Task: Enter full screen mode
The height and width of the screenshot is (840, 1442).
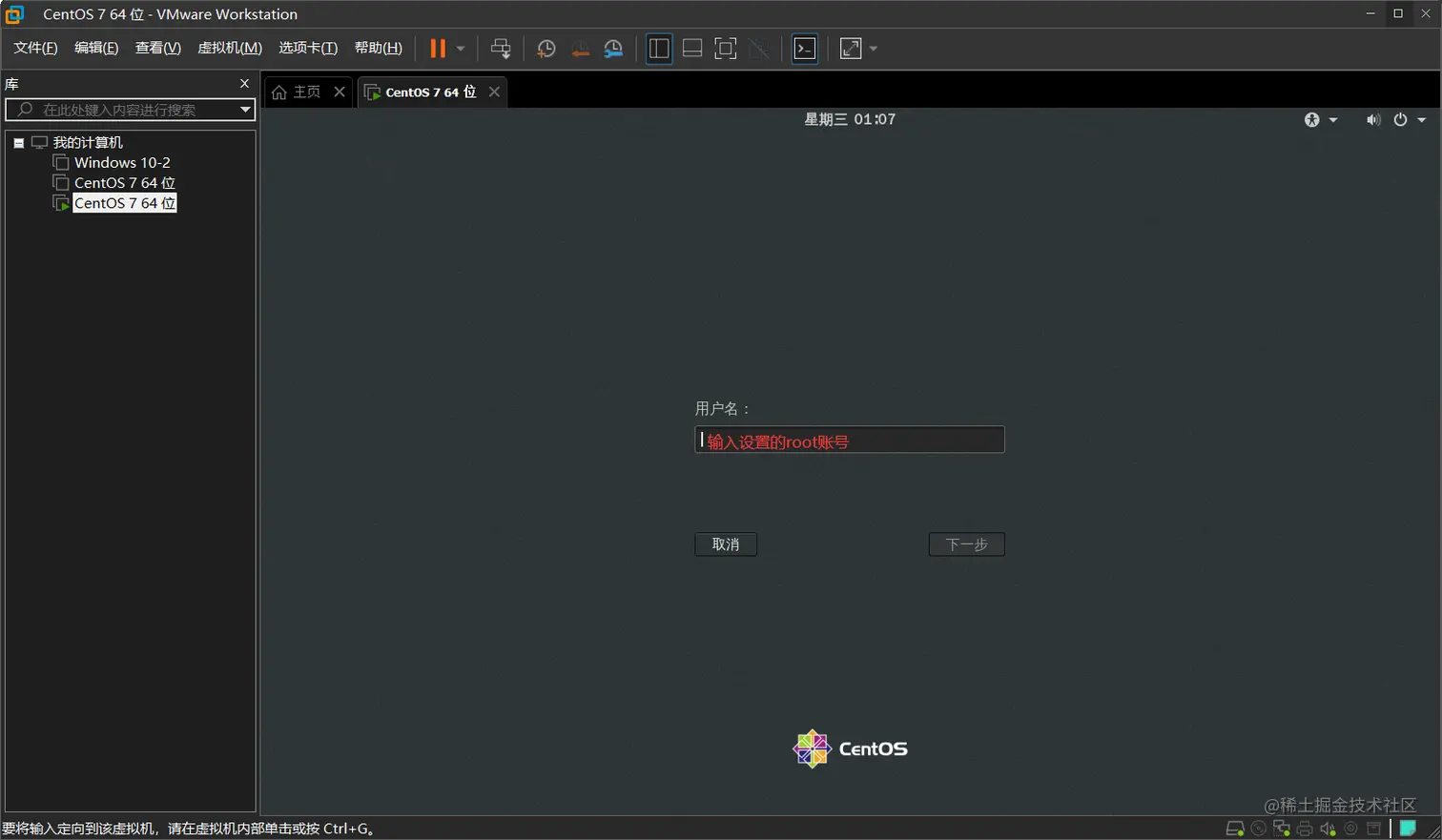Action: click(726, 49)
